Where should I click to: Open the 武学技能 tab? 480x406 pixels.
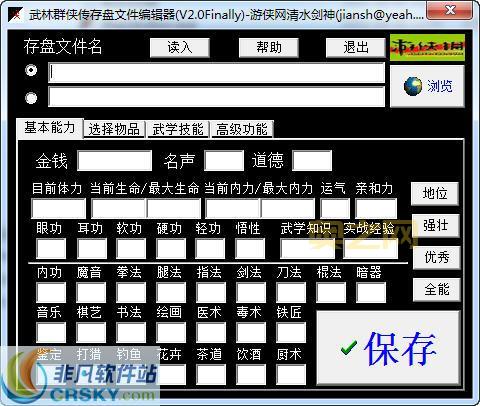coord(178,129)
